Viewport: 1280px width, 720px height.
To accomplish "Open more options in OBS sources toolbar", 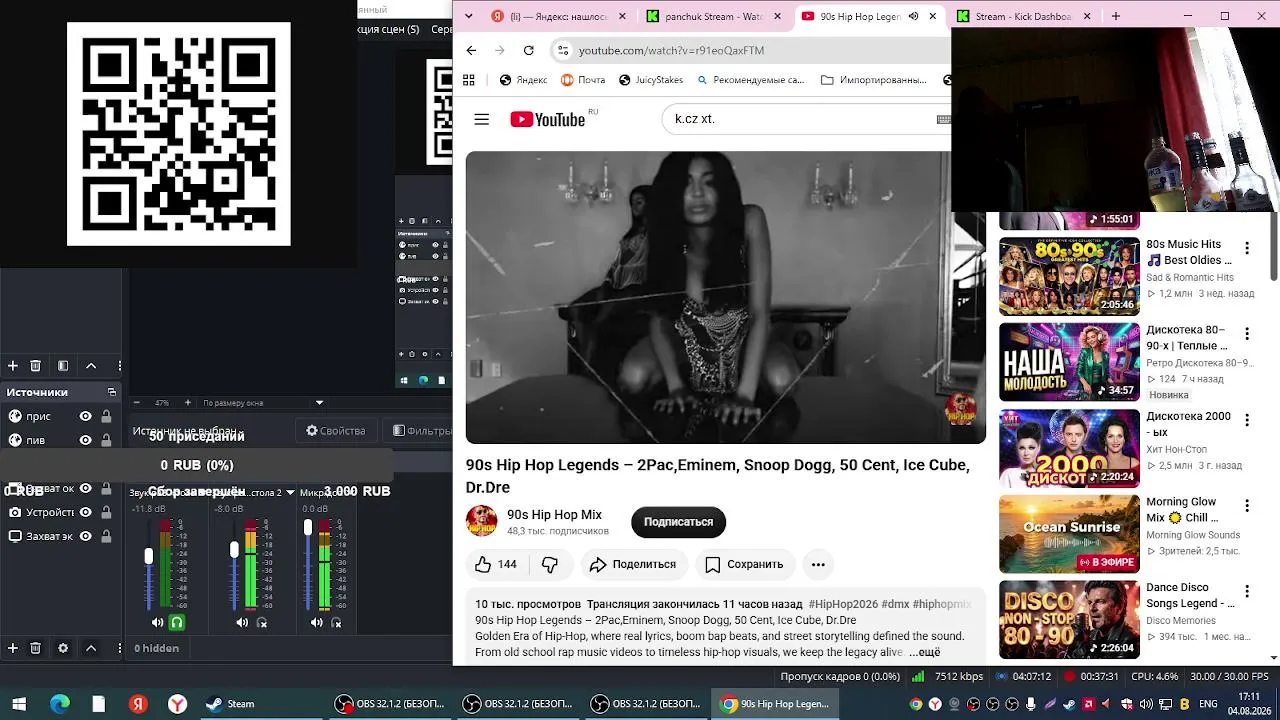I will 119,648.
